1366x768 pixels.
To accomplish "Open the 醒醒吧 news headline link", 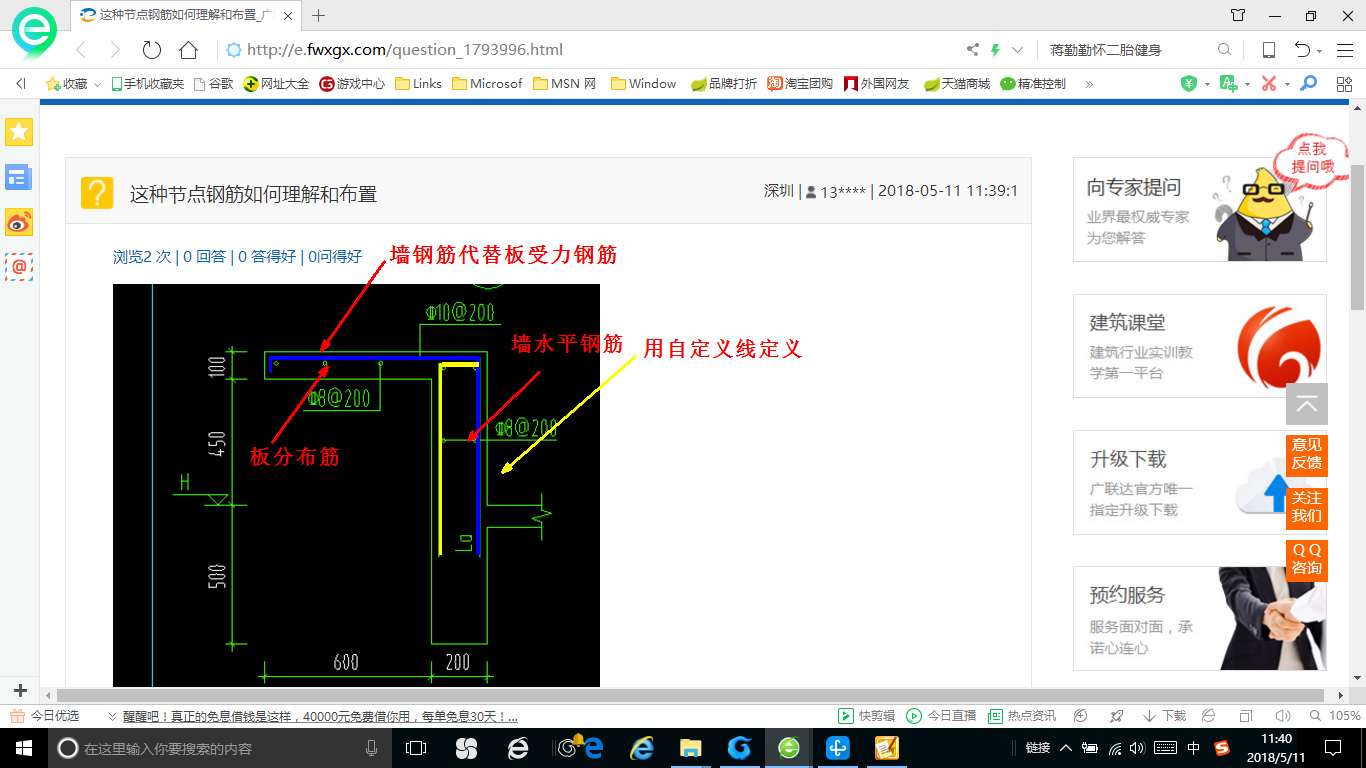I will pyautogui.click(x=320, y=717).
